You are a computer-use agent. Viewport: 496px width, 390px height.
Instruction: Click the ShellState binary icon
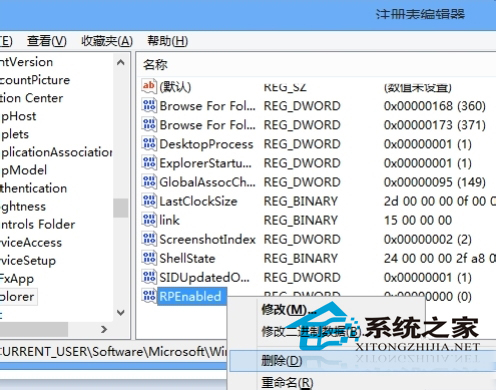point(149,258)
